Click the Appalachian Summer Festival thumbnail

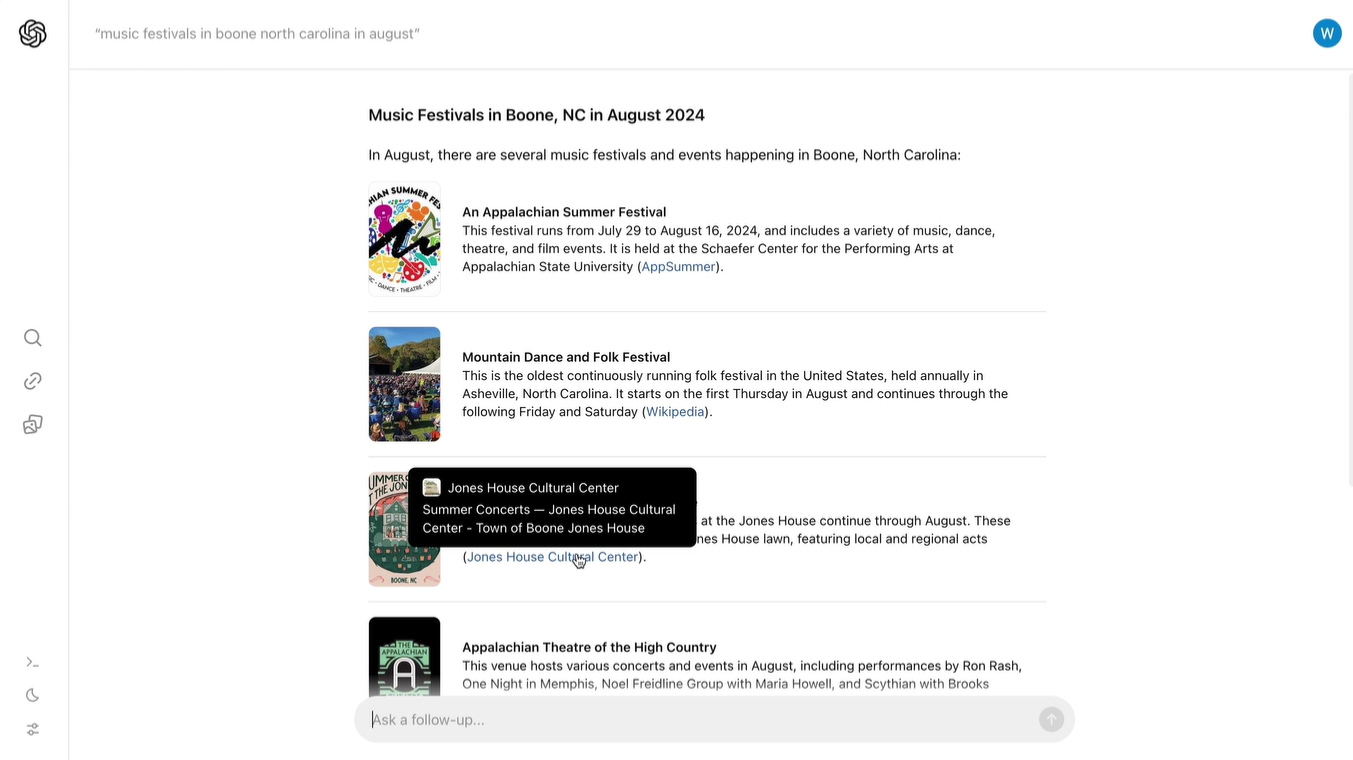click(404, 239)
